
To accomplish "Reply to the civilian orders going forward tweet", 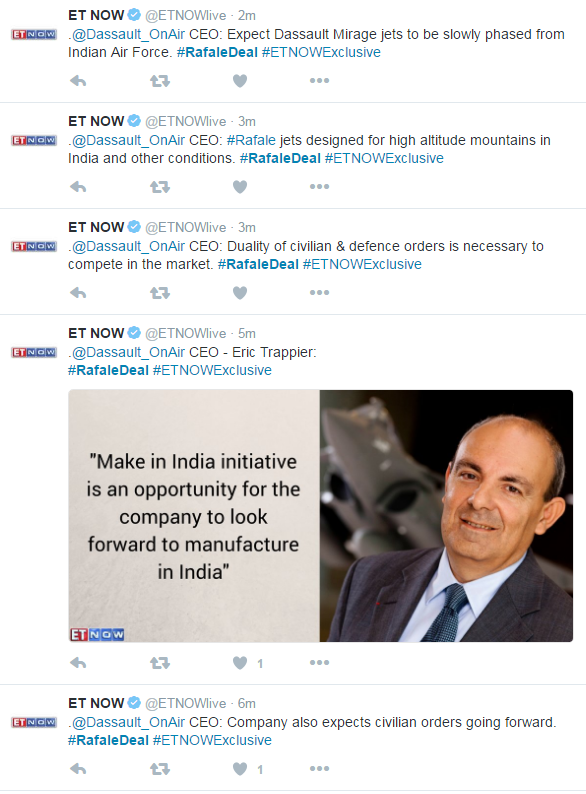I will pos(78,769).
